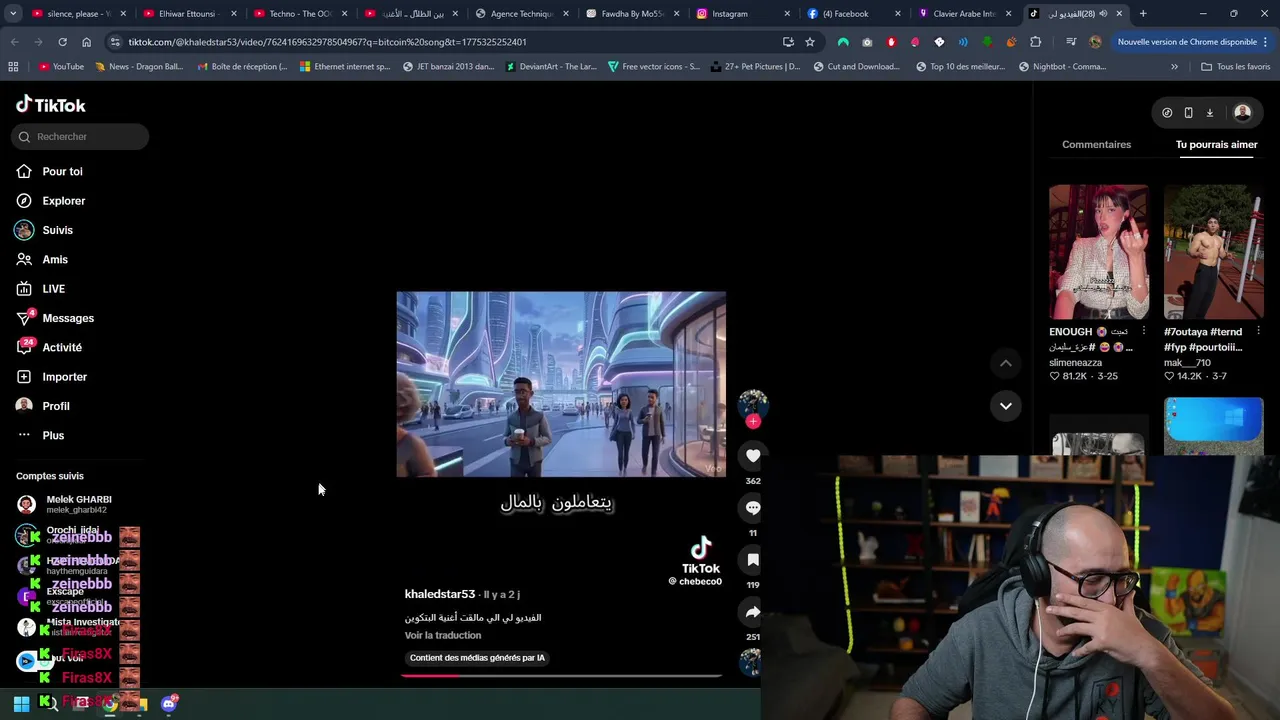Open Activité notifications
Viewport: 1280px width, 720px height.
pos(62,347)
